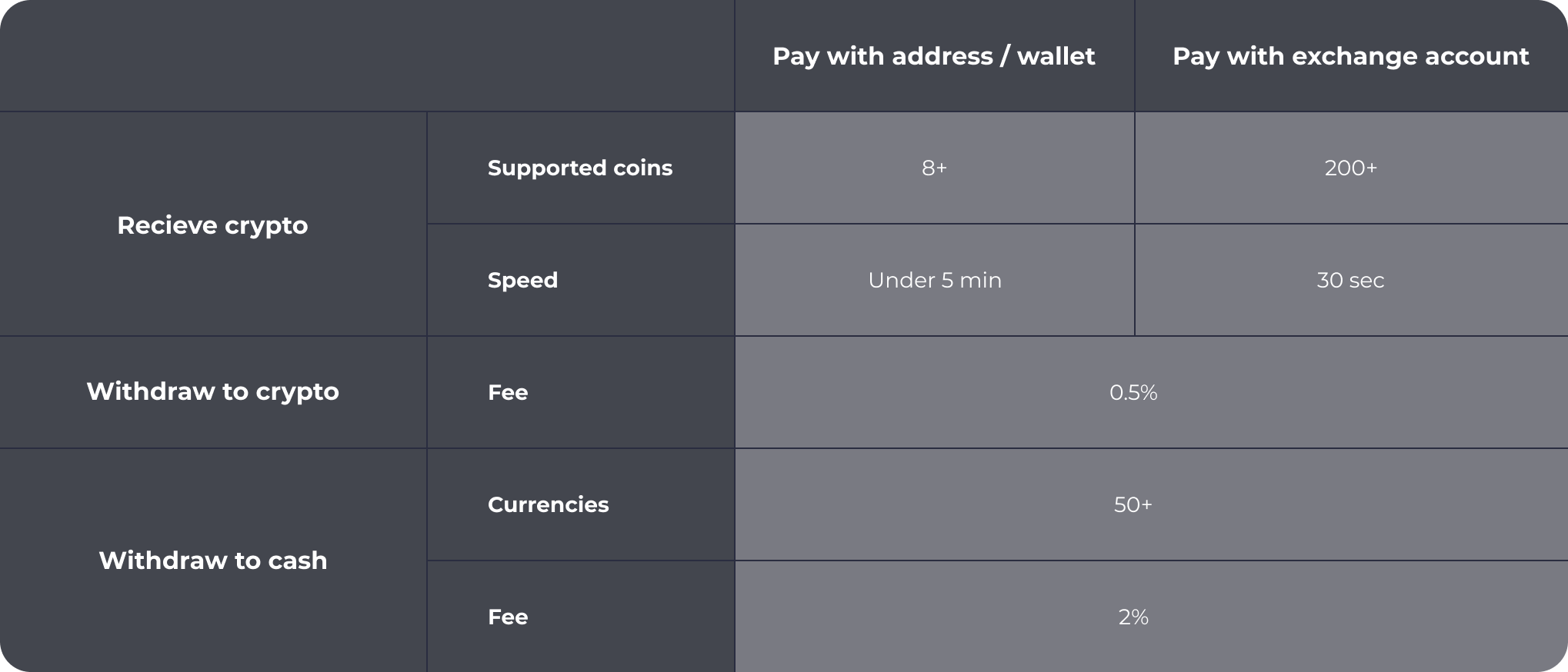Select the '200+' supported coins value

click(x=1350, y=168)
